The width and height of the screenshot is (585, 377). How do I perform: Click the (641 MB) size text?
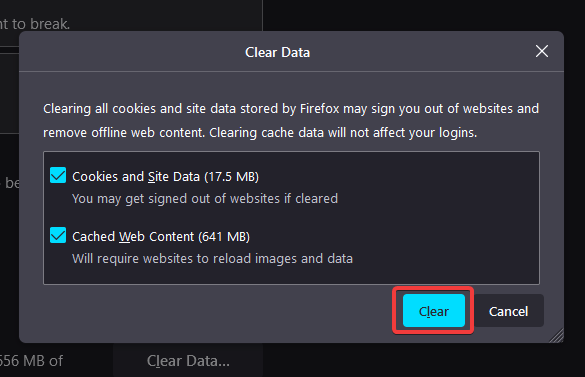click(x=224, y=237)
